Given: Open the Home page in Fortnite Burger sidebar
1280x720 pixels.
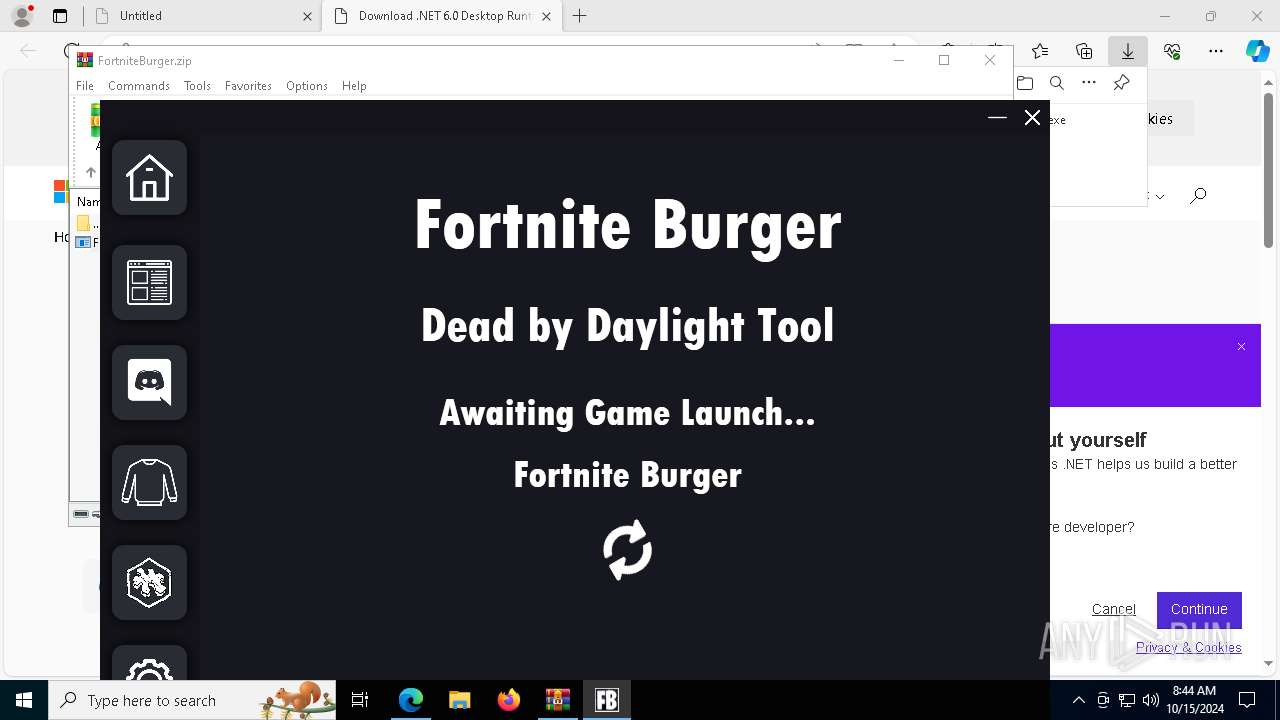Looking at the screenshot, I should coord(149,178).
